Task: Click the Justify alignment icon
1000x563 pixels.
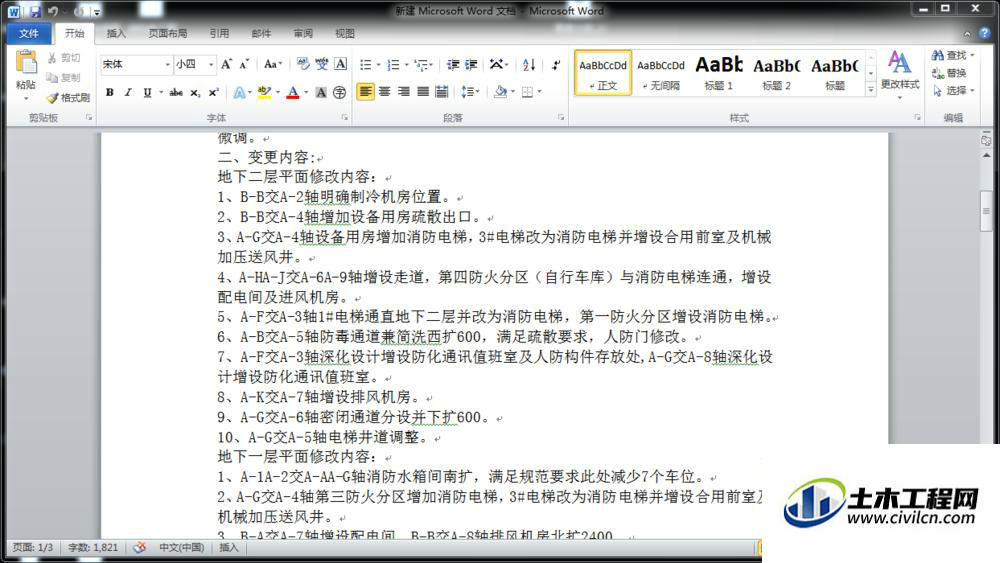Action: point(423,92)
